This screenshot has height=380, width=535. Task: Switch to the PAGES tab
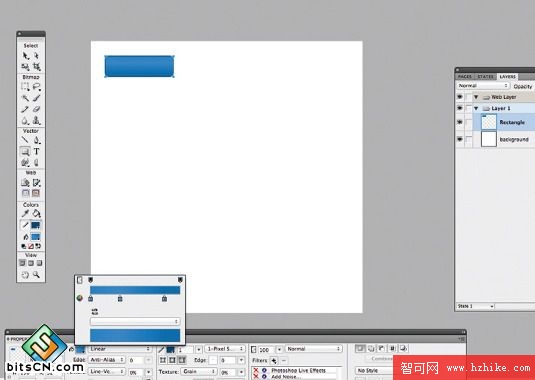tap(465, 77)
